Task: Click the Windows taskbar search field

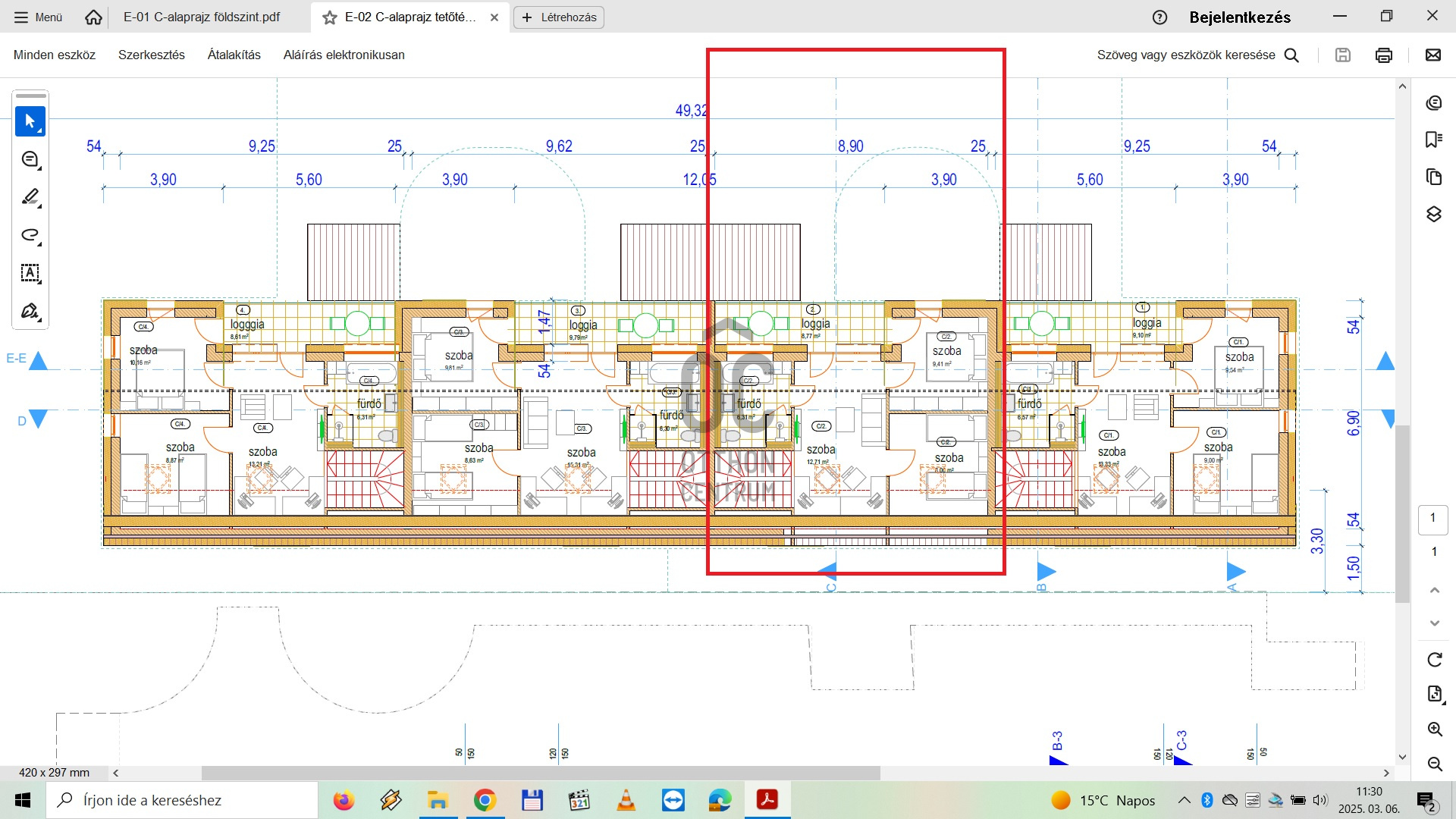Action: [x=182, y=800]
